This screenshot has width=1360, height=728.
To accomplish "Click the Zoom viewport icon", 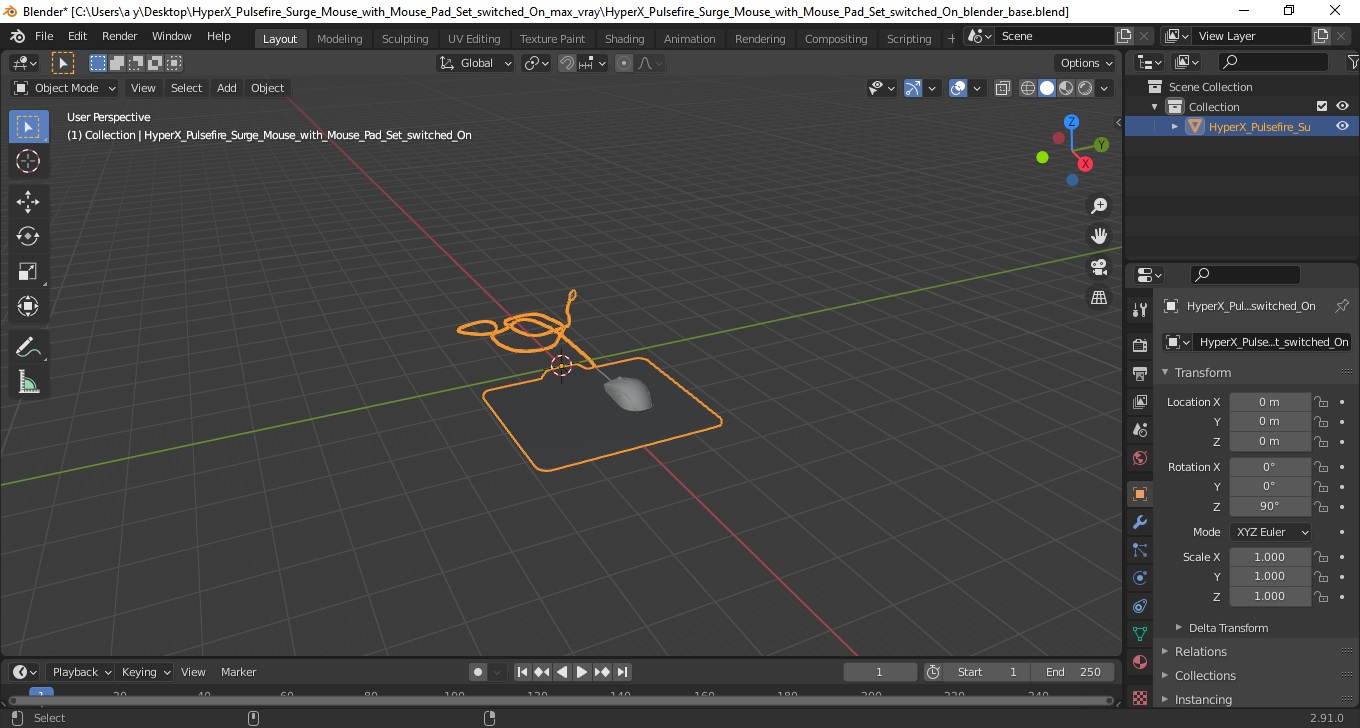I will [1099, 206].
